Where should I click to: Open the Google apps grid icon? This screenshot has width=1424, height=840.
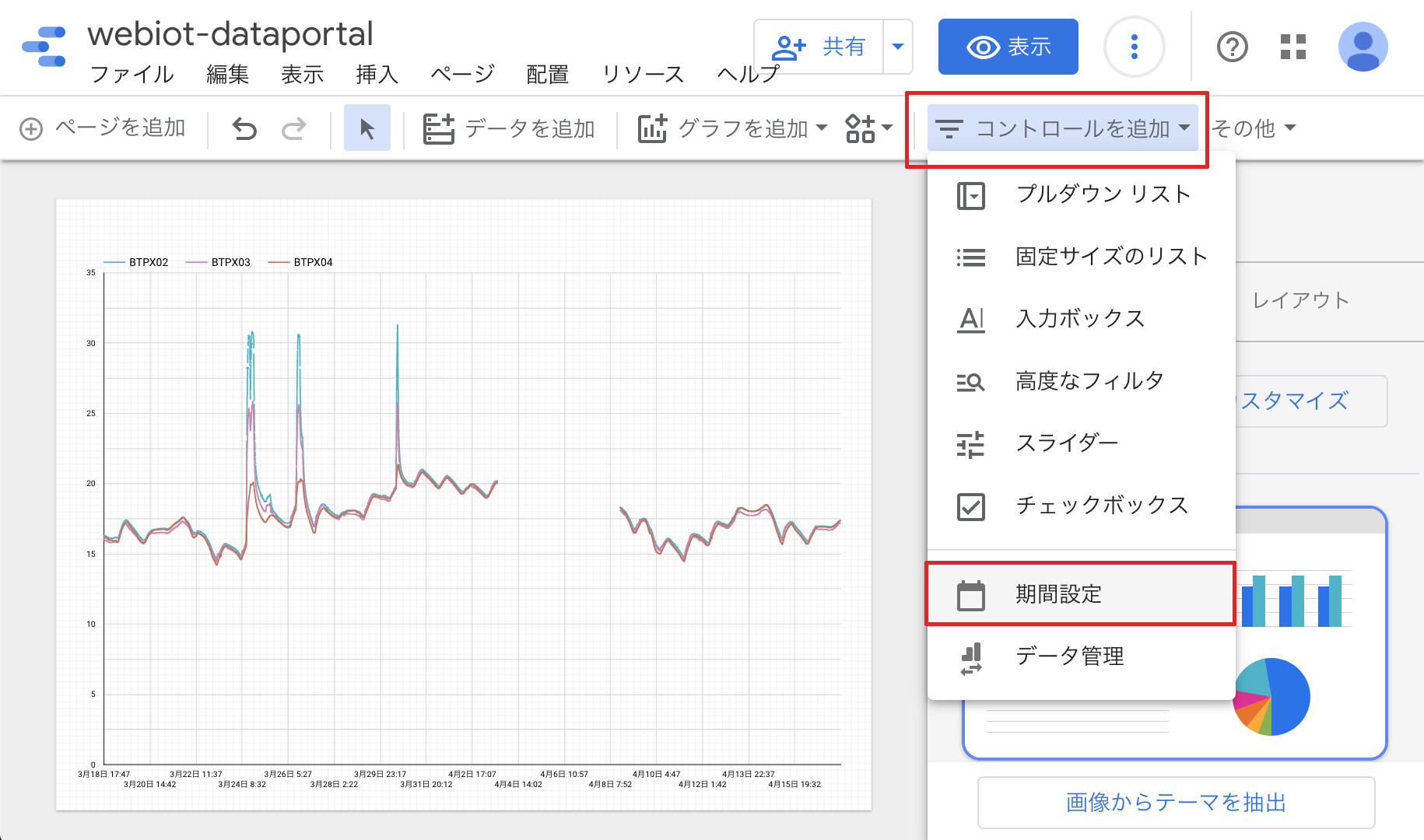point(1292,47)
